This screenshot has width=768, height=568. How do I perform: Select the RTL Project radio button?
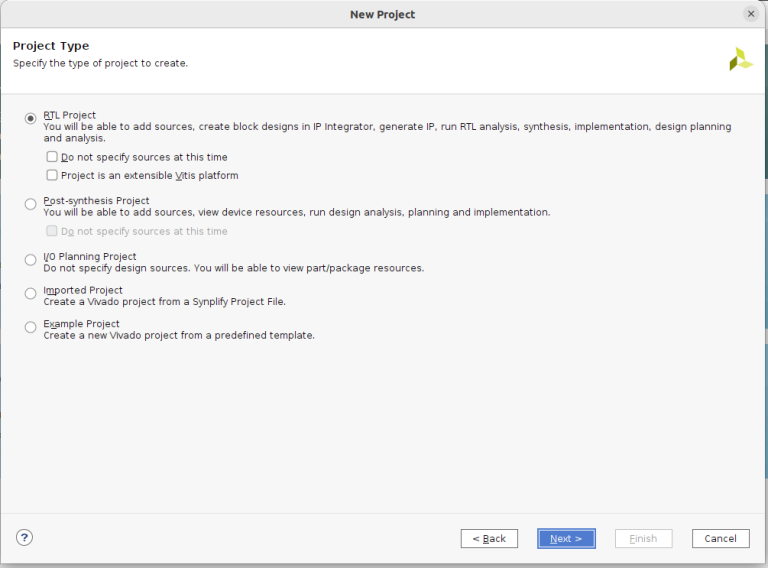coord(31,118)
